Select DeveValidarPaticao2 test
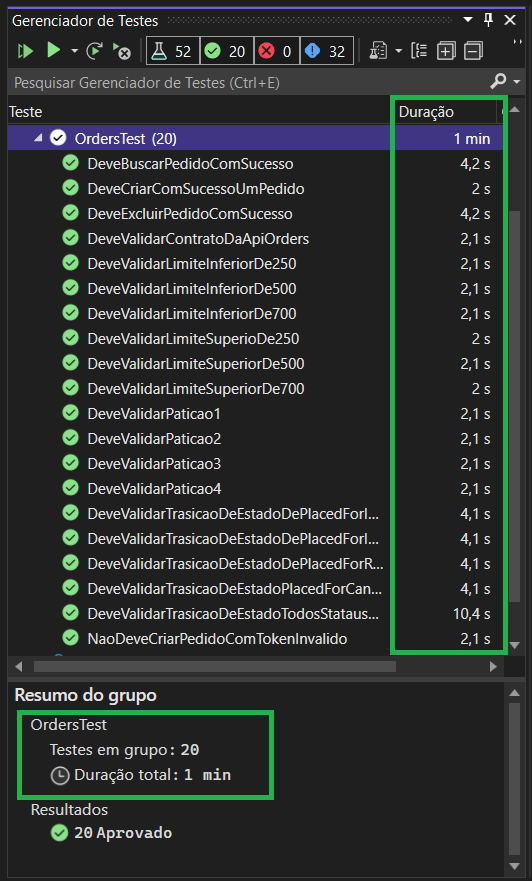 pyautogui.click(x=154, y=439)
